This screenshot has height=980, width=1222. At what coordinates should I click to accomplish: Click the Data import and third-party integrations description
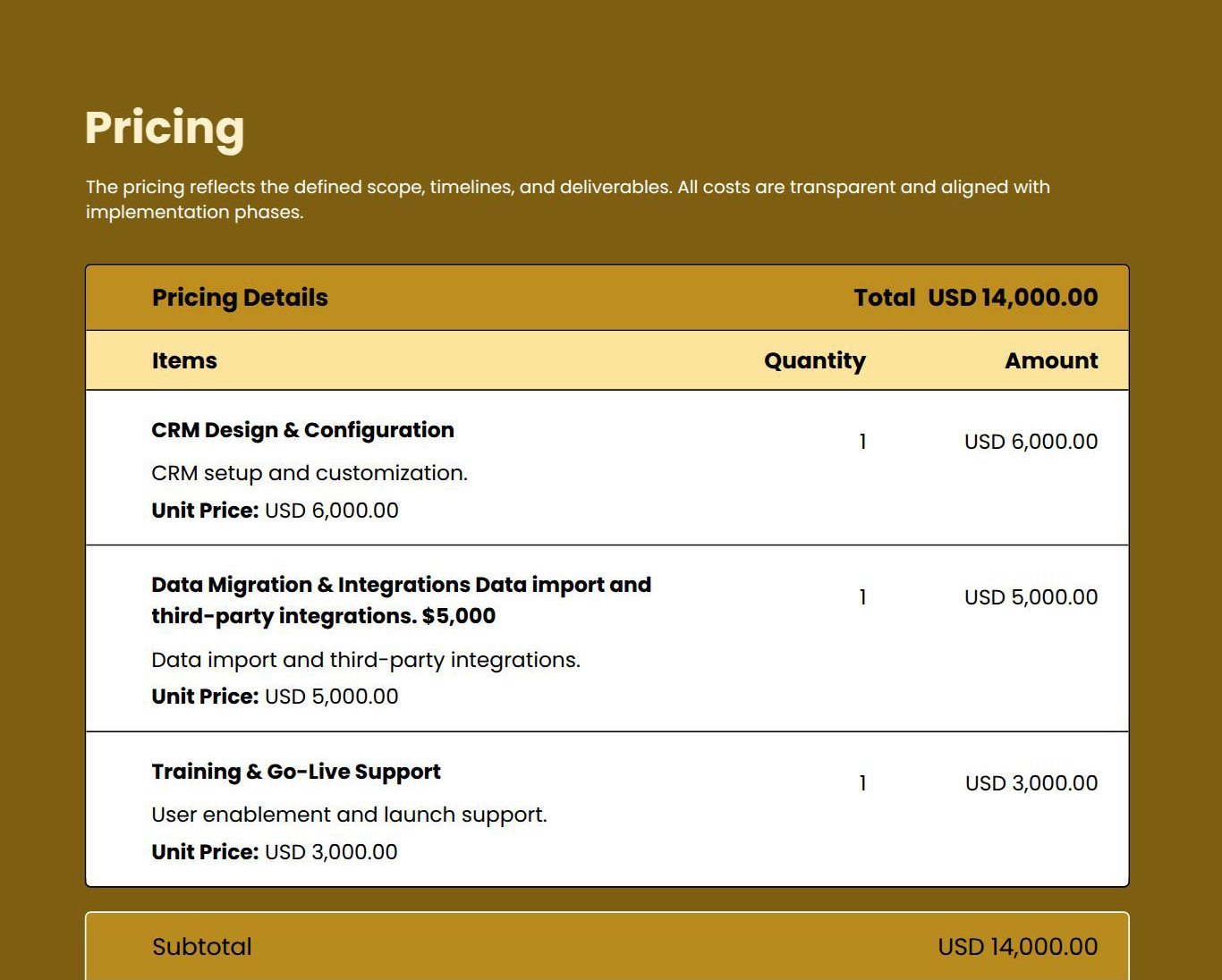366,660
